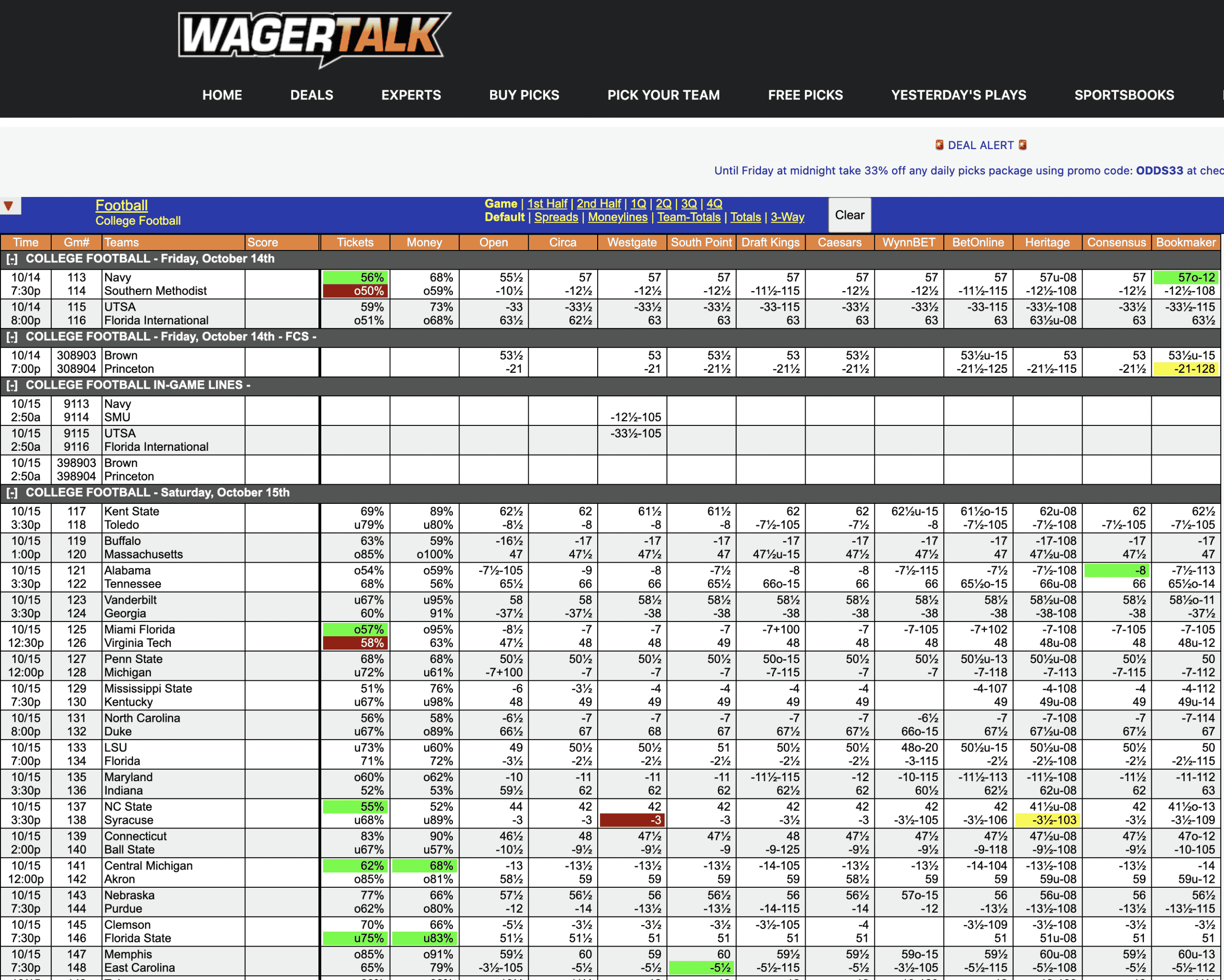Click the Clemson team name
The height and width of the screenshot is (980, 1224).
[x=127, y=925]
